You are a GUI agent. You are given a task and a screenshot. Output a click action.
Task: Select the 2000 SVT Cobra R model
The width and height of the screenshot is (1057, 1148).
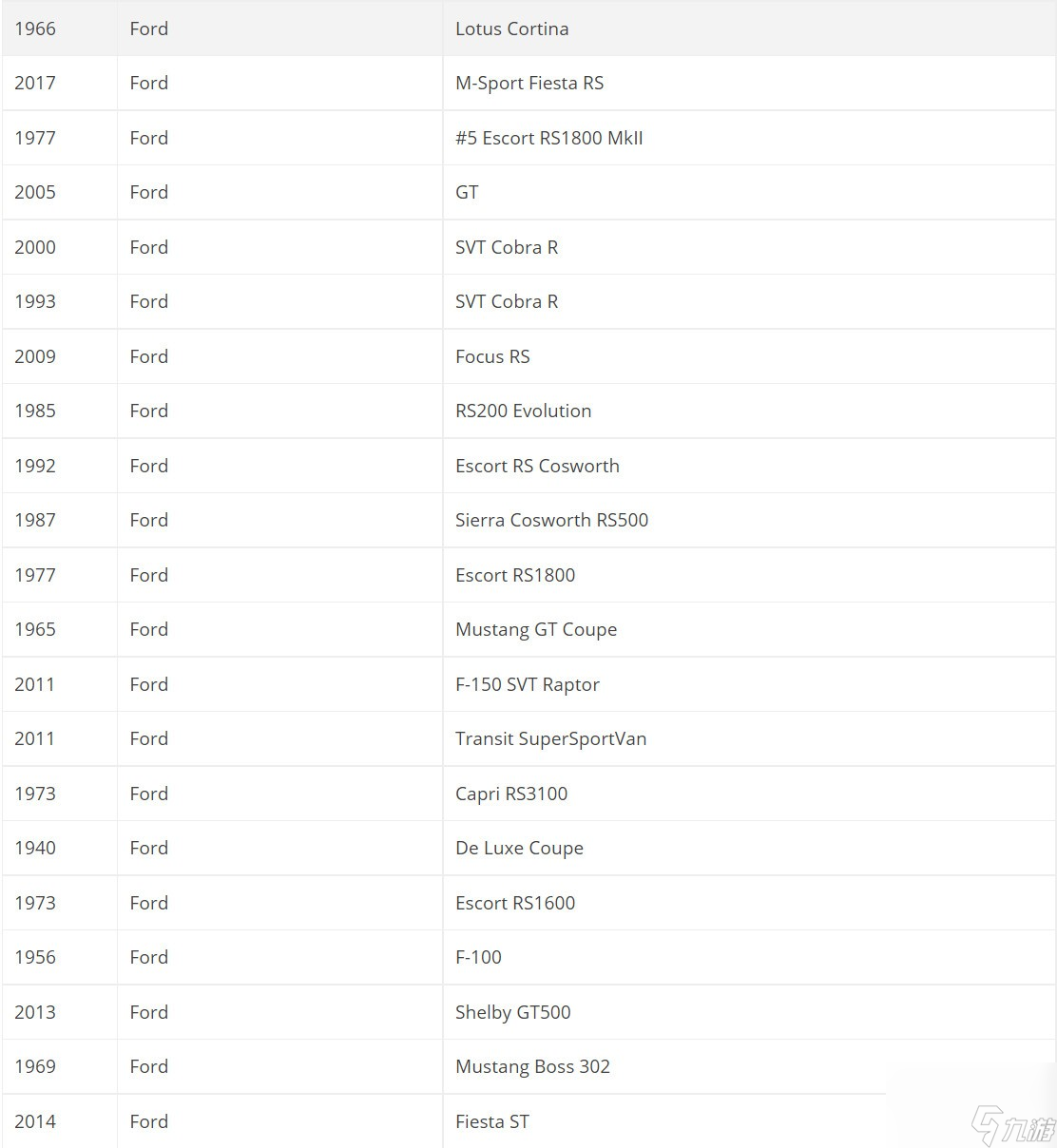[x=507, y=247]
